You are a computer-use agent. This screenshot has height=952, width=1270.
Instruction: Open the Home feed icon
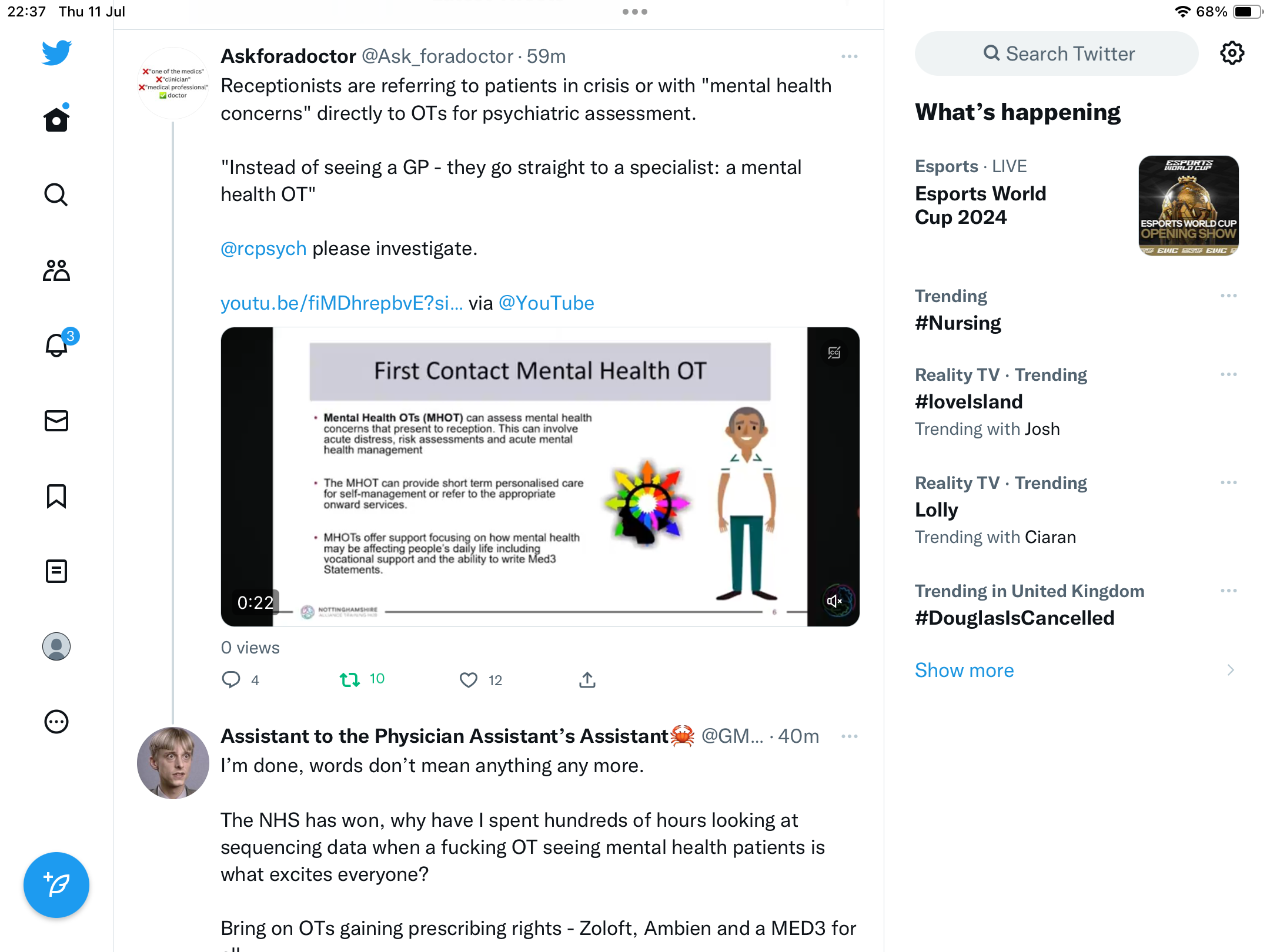point(56,119)
